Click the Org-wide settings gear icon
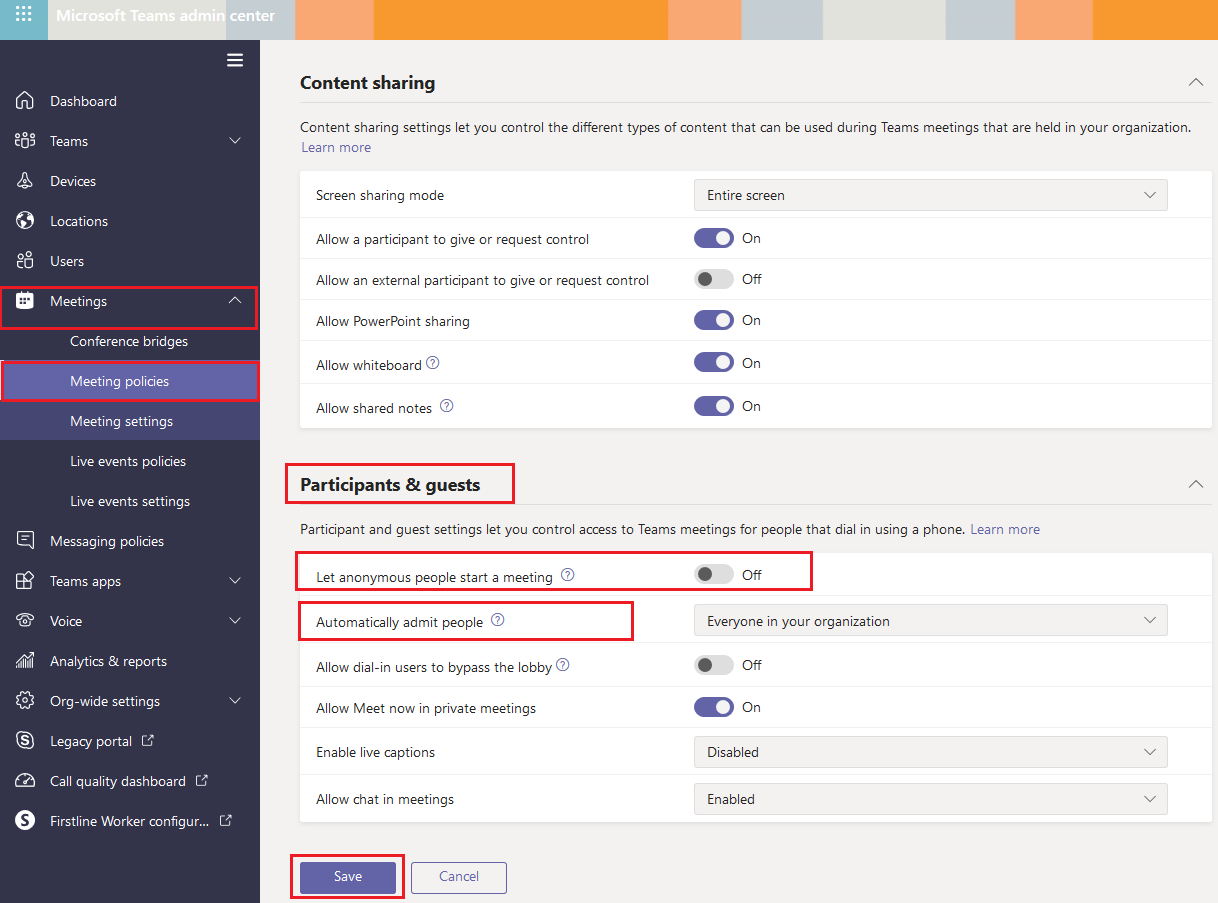This screenshot has width=1218, height=903. [x=25, y=701]
